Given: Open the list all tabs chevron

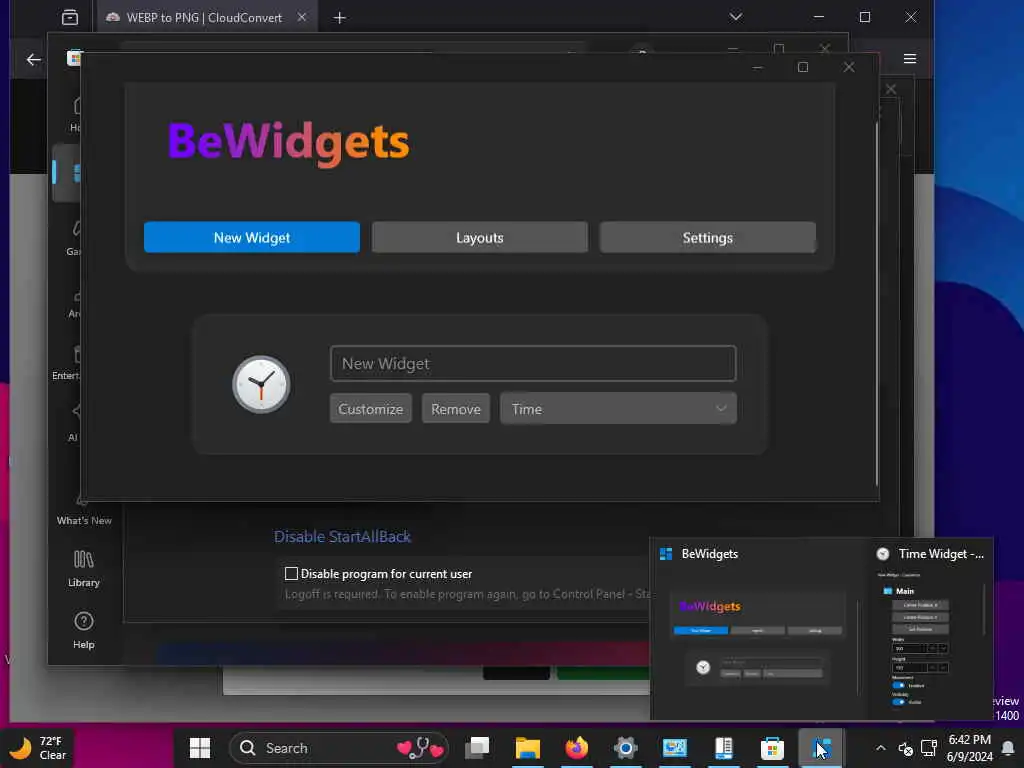Looking at the screenshot, I should [736, 17].
